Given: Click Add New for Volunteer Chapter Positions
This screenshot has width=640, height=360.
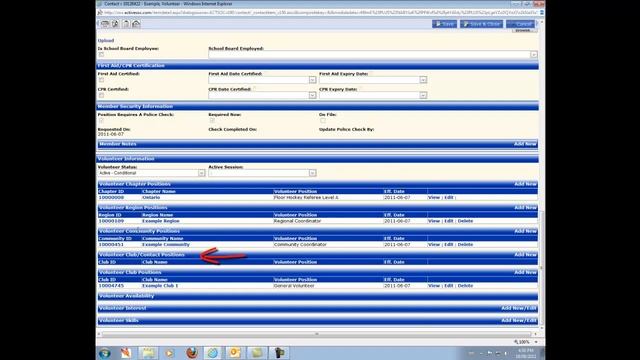Looking at the screenshot, I should click(x=525, y=184).
